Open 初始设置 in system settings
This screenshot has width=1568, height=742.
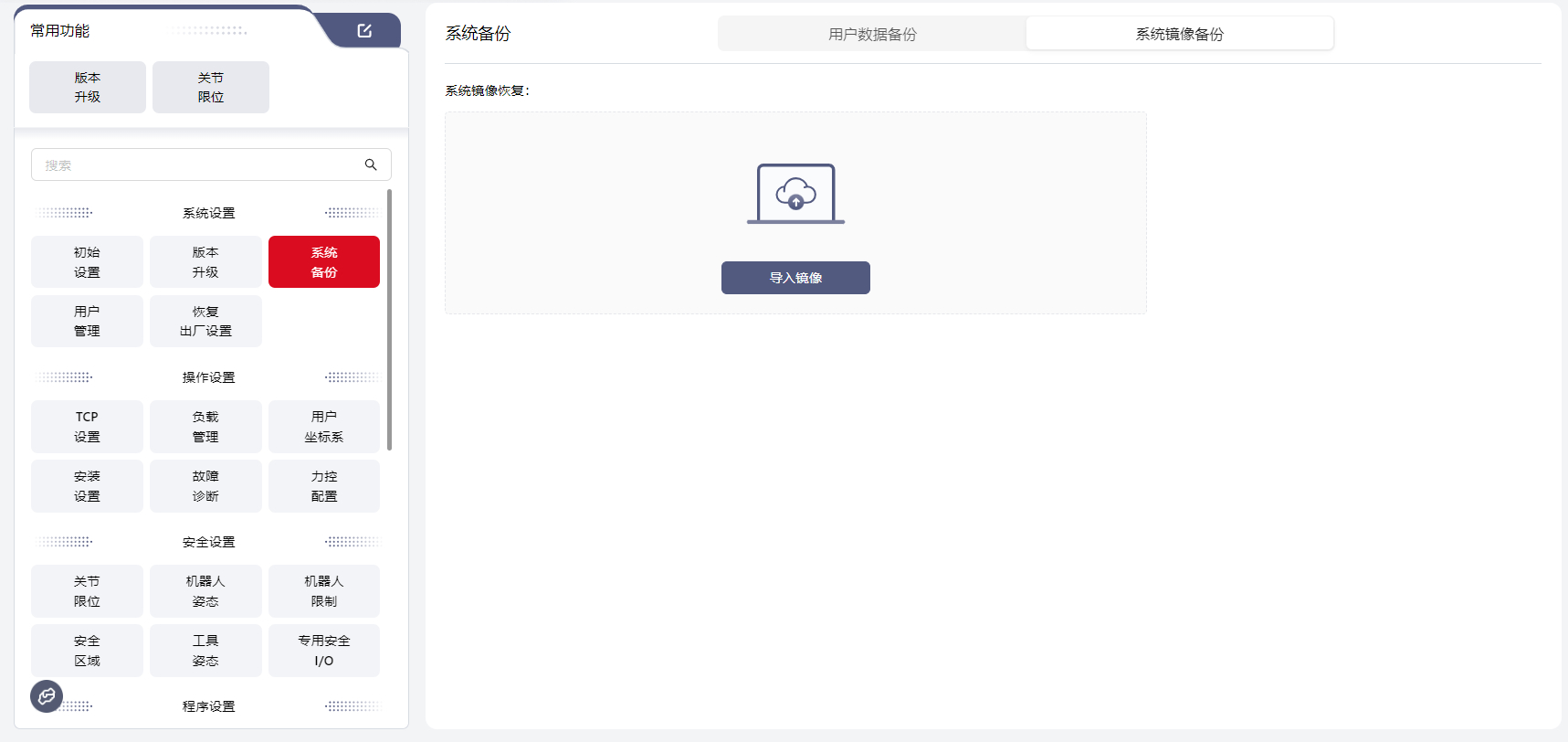[87, 262]
